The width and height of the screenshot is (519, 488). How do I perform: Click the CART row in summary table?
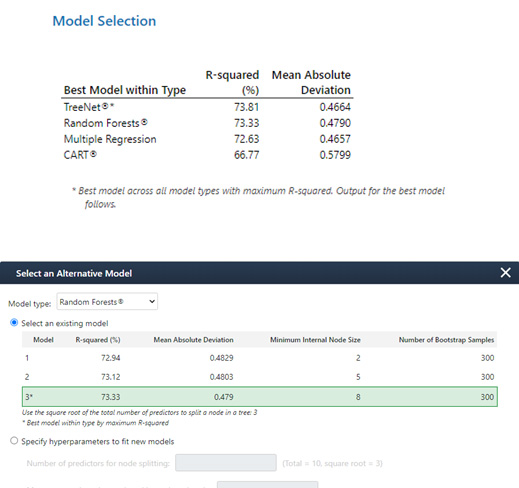pos(207,155)
